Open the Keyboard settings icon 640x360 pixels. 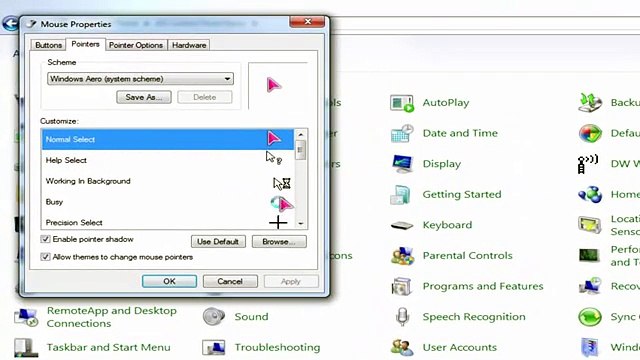click(x=402, y=225)
